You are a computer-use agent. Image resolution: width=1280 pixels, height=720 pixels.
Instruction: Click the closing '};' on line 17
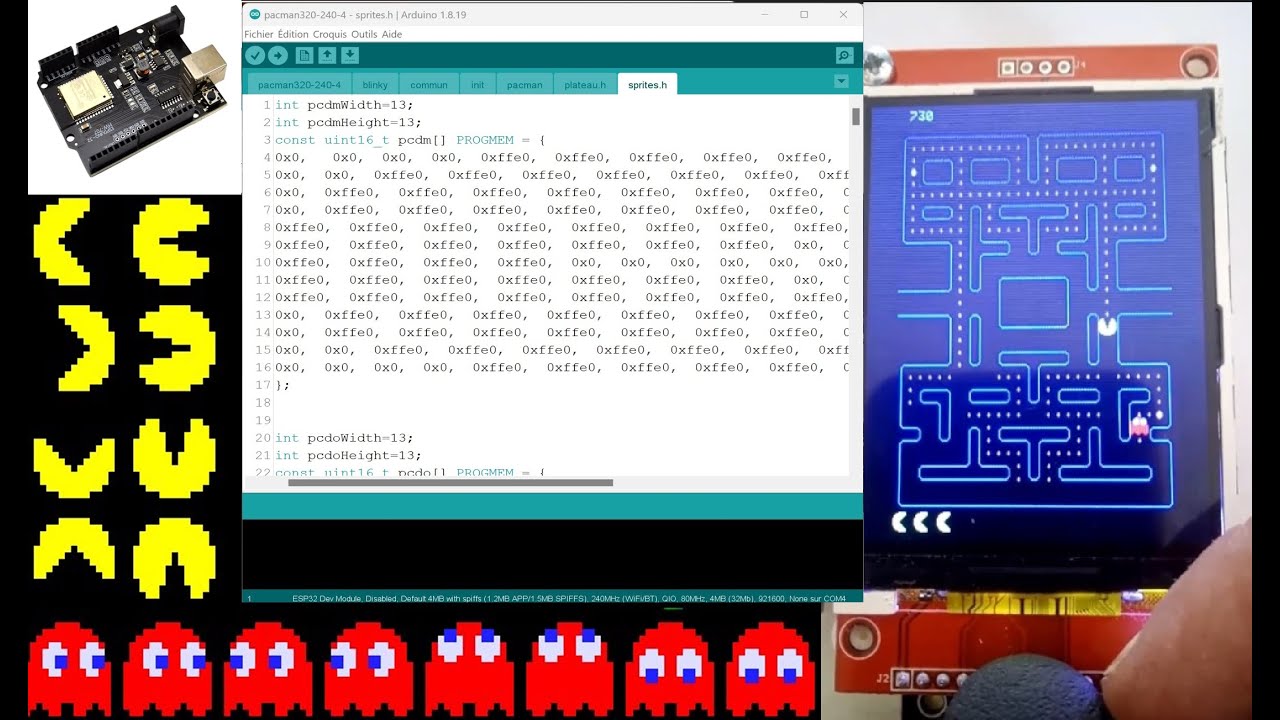pos(283,385)
